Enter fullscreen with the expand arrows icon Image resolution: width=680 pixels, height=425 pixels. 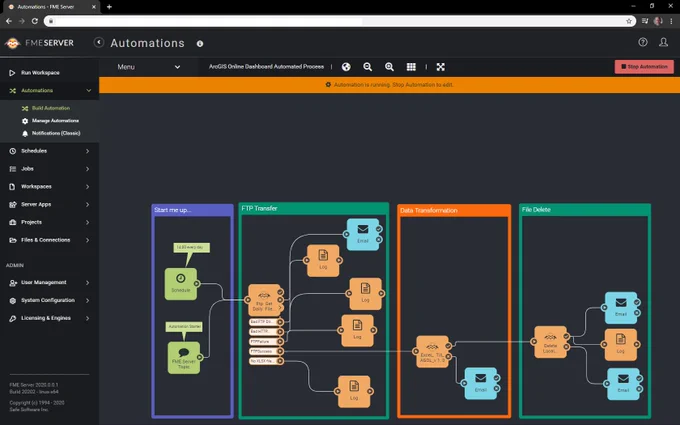[441, 67]
